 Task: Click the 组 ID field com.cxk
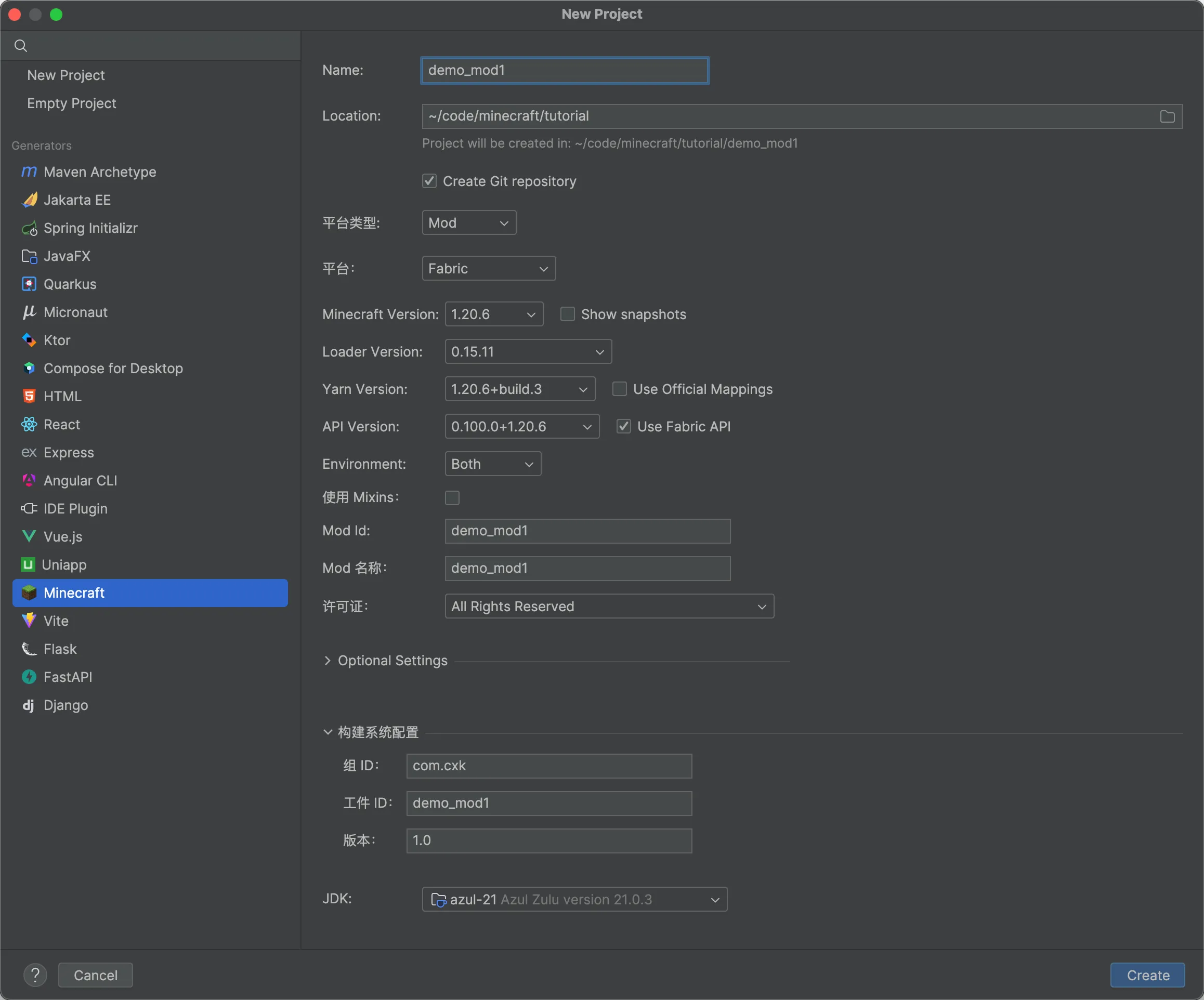point(548,766)
